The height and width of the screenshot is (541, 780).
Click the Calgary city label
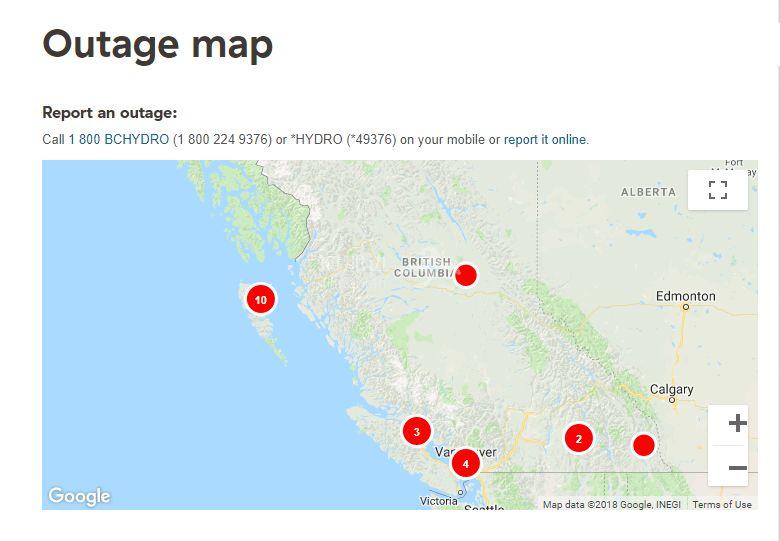click(x=671, y=389)
